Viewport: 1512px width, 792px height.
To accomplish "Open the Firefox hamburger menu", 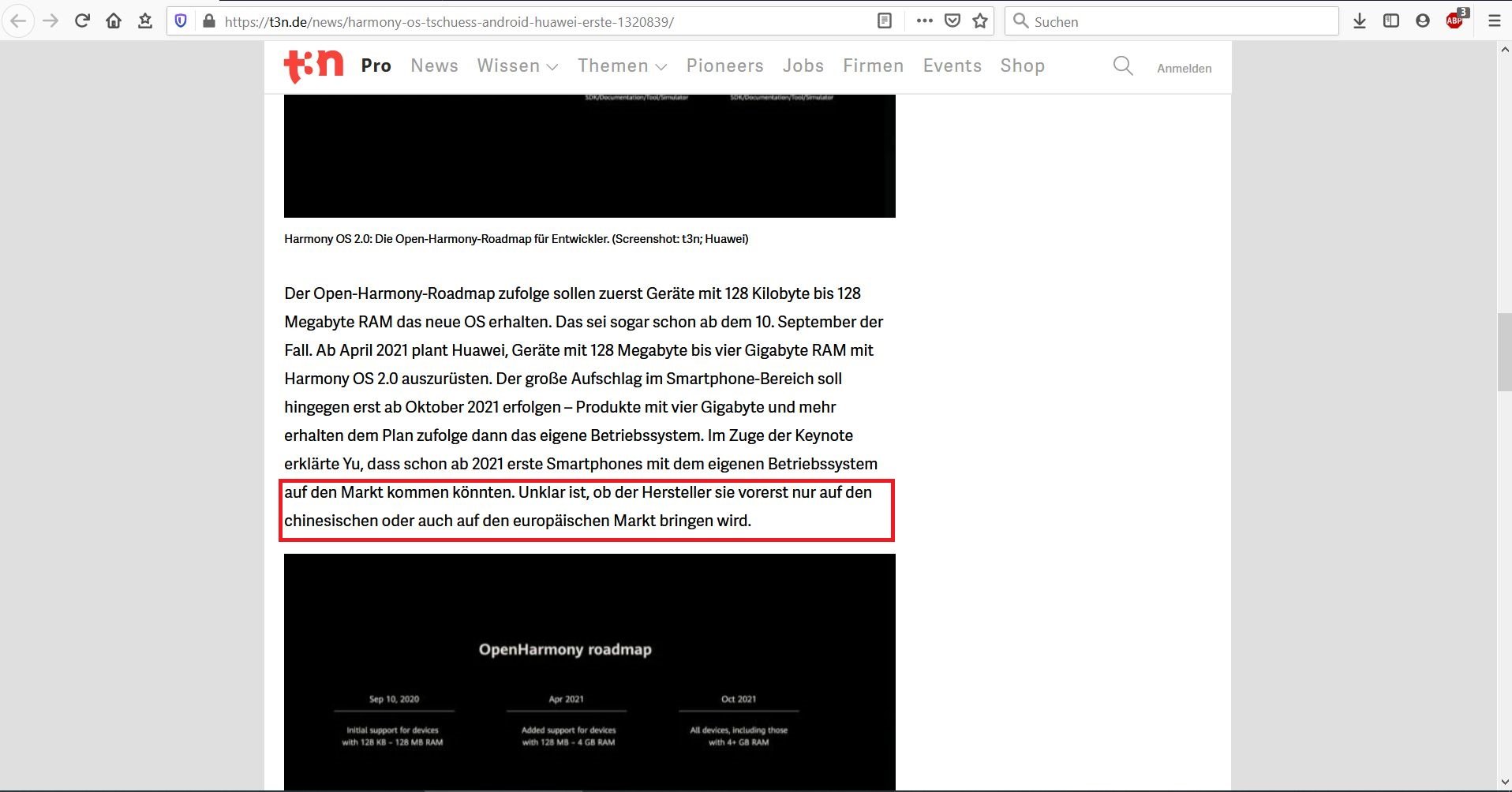I will pyautogui.click(x=1494, y=21).
